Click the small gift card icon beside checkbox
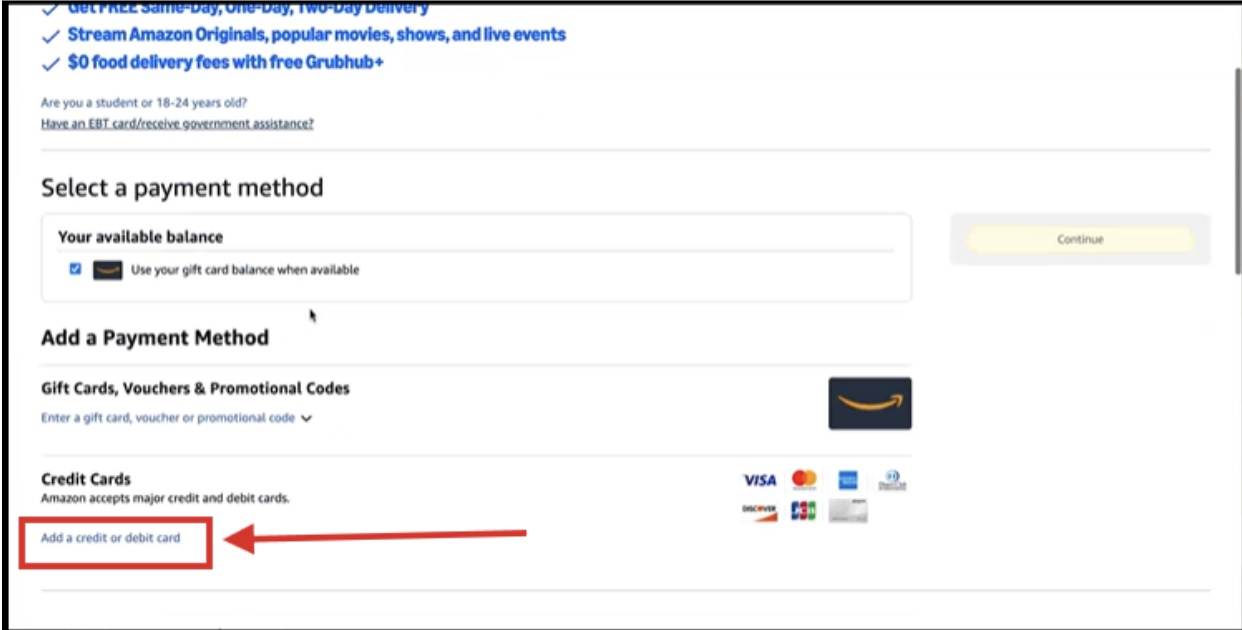The image size is (1242, 630). pyautogui.click(x=107, y=270)
